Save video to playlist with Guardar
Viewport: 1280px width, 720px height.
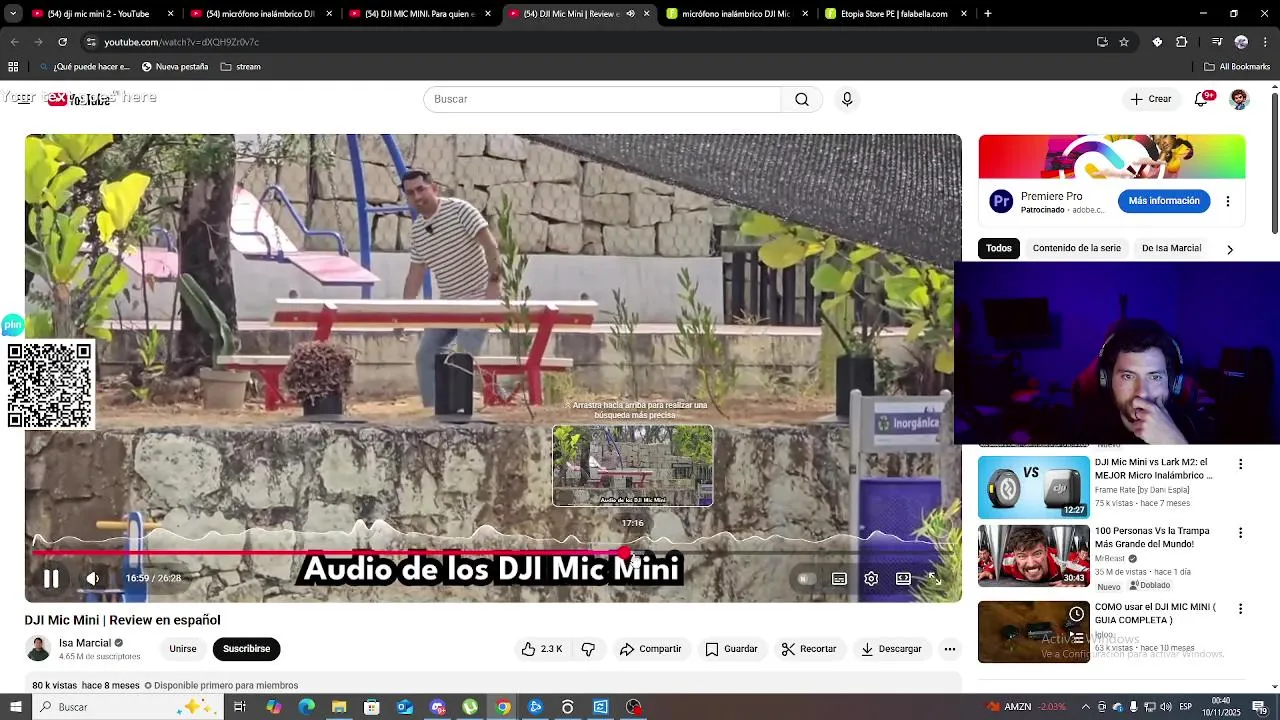tap(731, 649)
